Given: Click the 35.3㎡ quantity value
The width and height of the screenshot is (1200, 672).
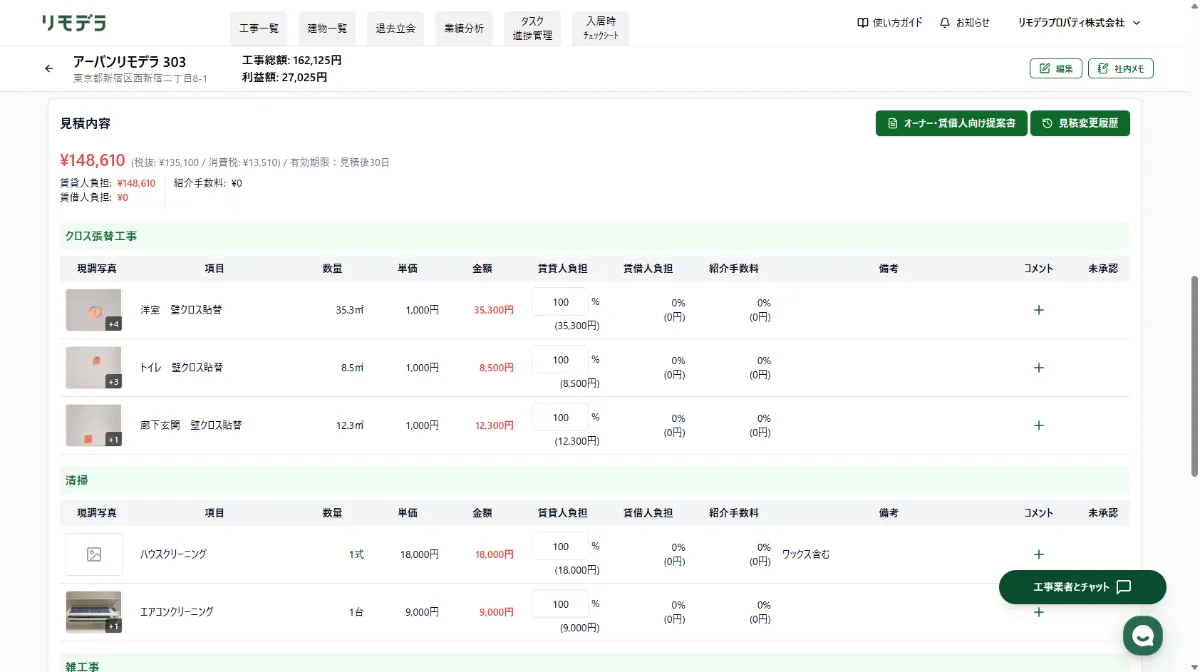Looking at the screenshot, I should [350, 310].
